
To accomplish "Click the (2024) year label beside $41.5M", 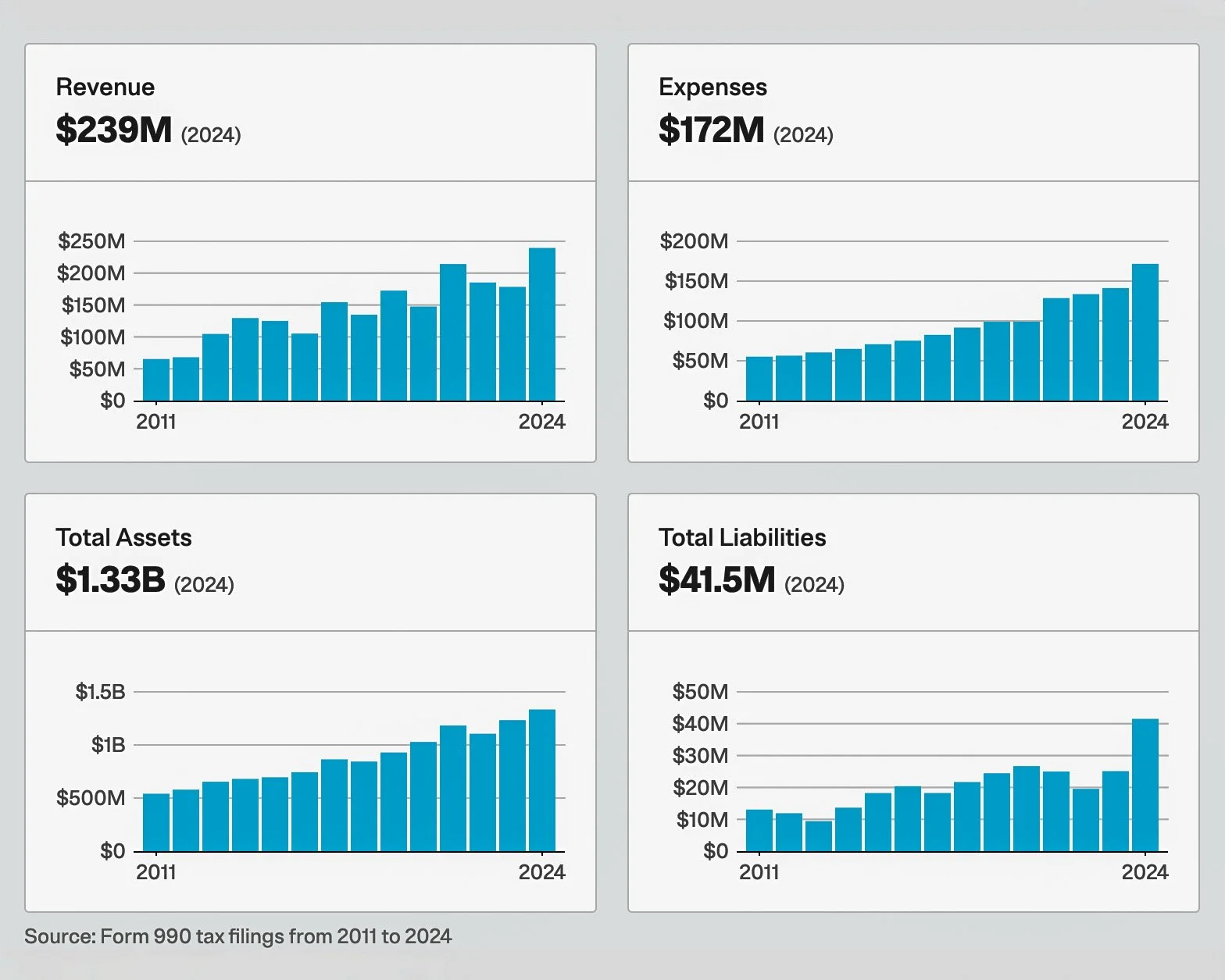I will click(814, 585).
